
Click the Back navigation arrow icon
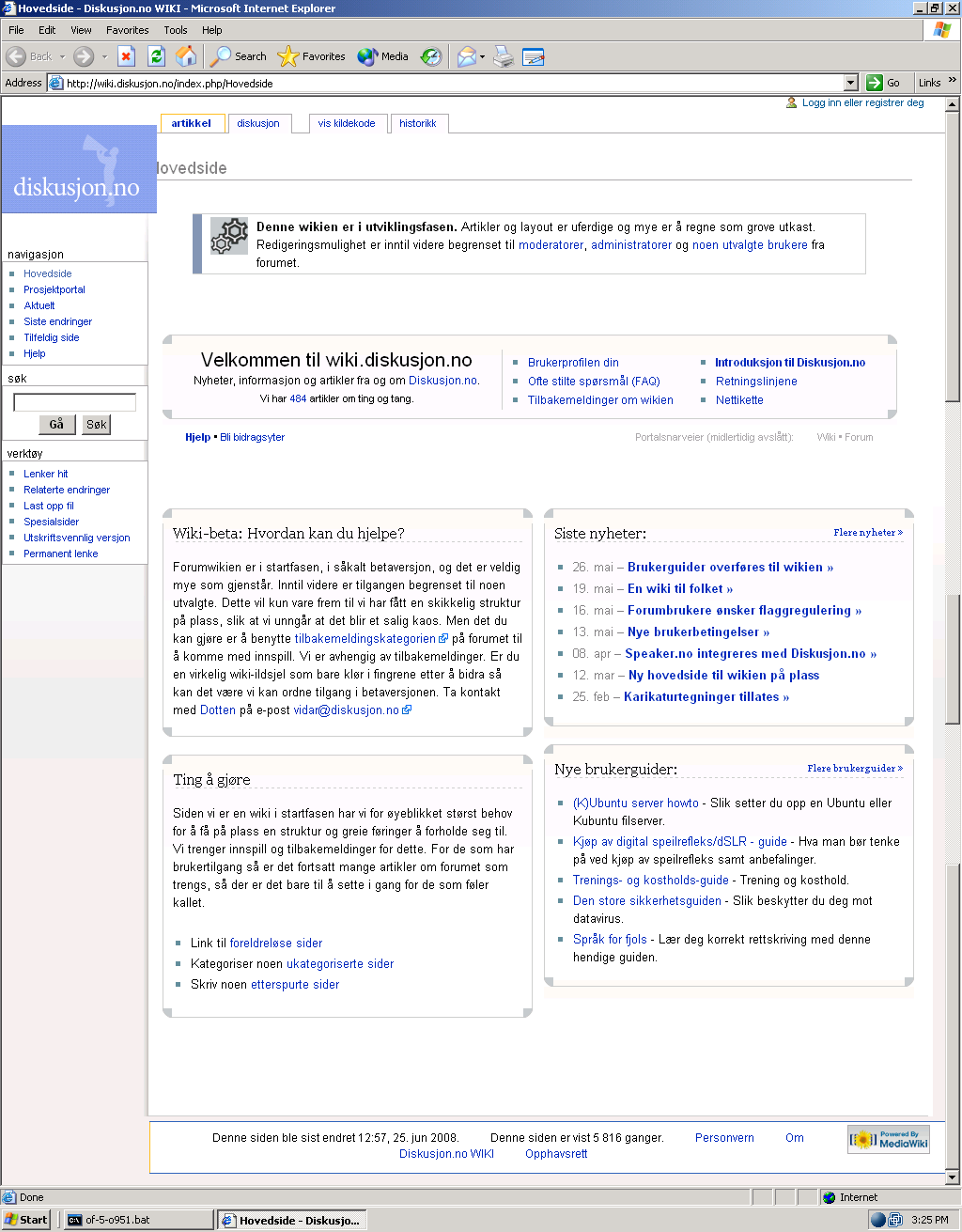pyautogui.click(x=16, y=56)
